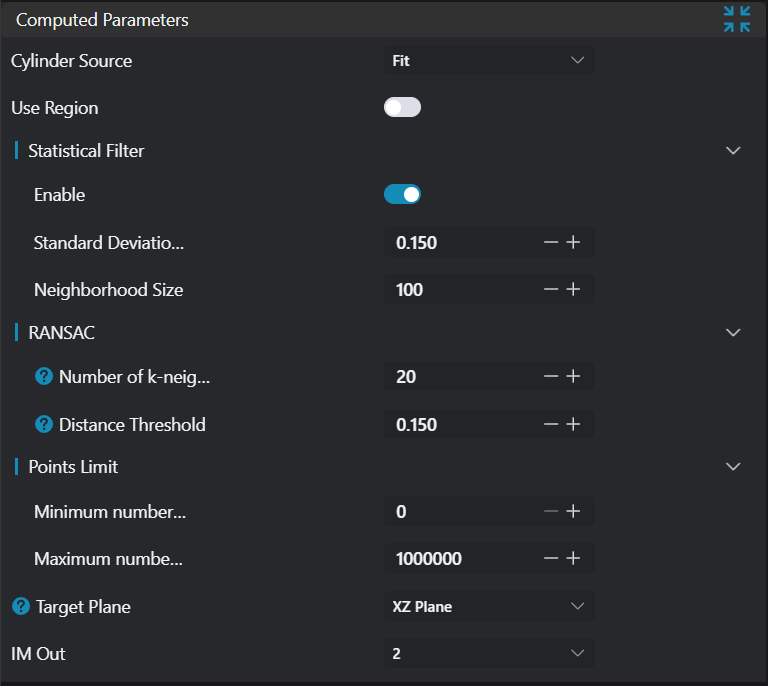Collapse the RANSAC section

[733, 333]
